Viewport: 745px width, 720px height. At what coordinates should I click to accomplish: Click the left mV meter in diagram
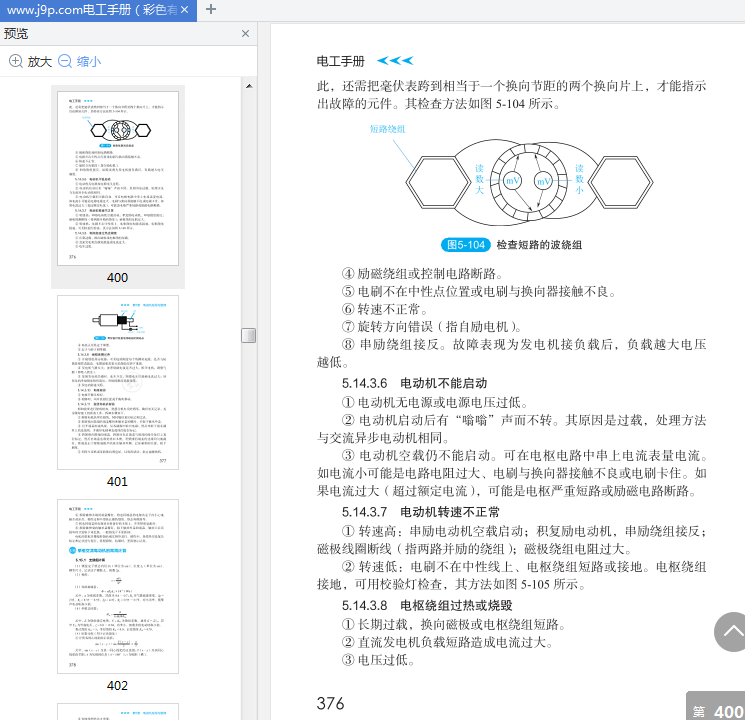point(512,181)
